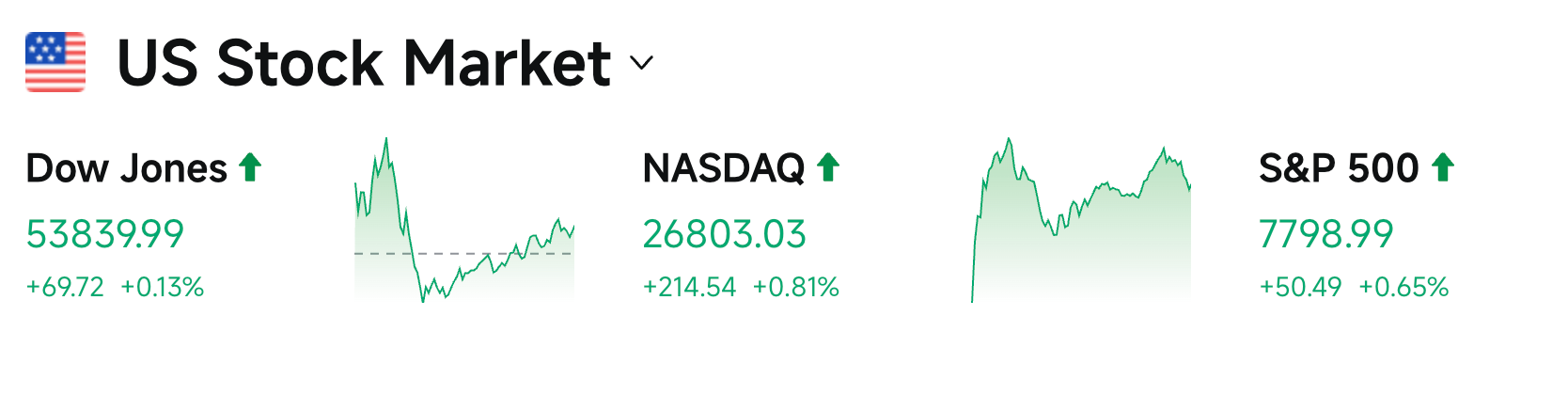The image size is (1568, 395).
Task: Select the Dow Jones value 53839.99
Action: tap(105, 234)
